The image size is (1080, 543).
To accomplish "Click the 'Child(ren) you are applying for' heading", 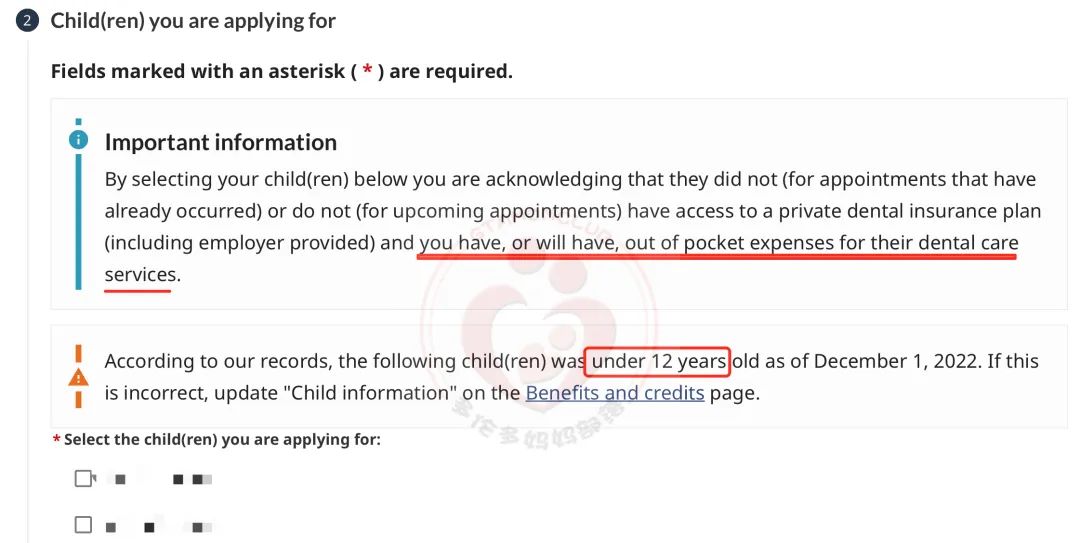I will (x=193, y=21).
